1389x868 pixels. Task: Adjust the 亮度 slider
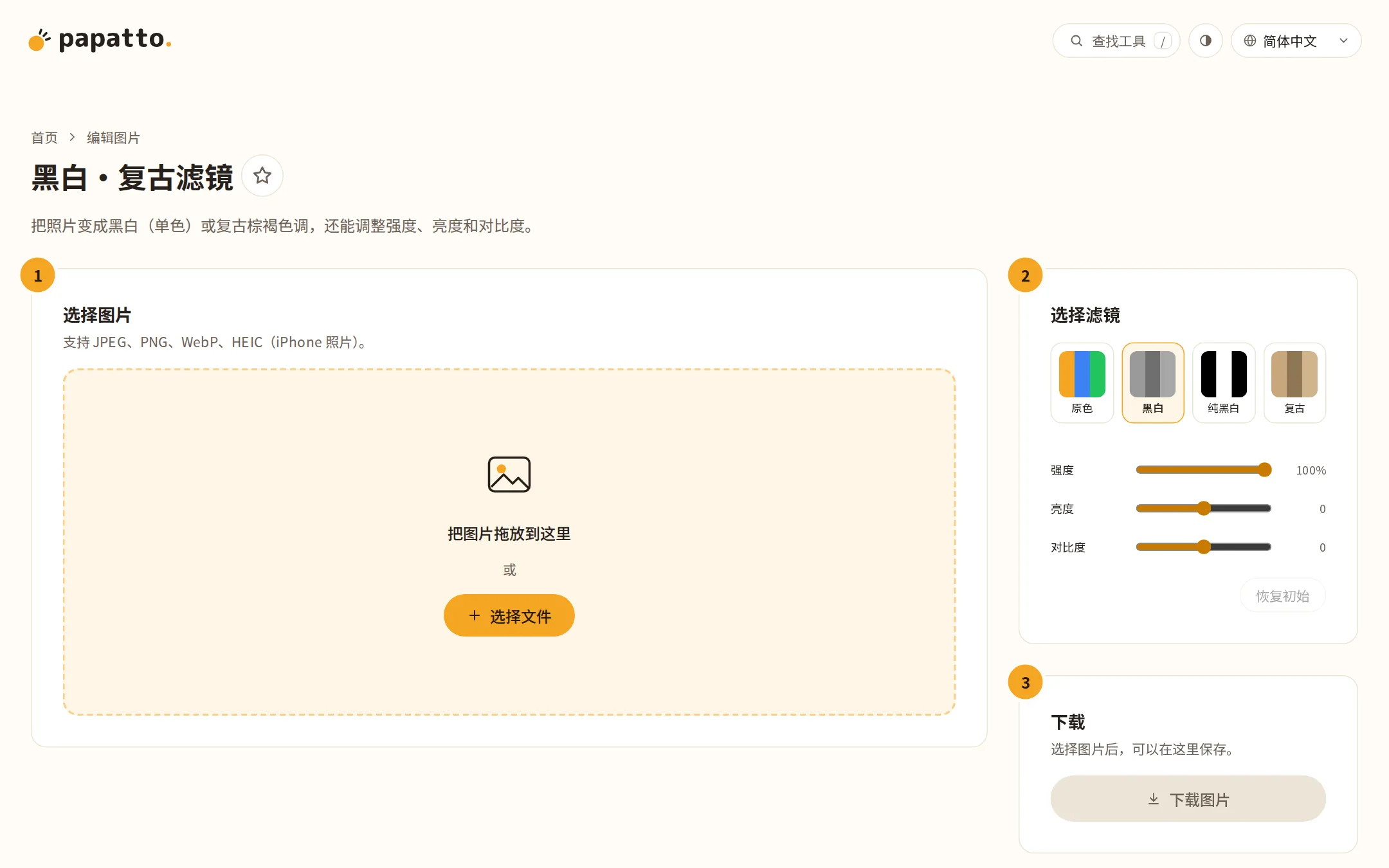[1203, 509]
